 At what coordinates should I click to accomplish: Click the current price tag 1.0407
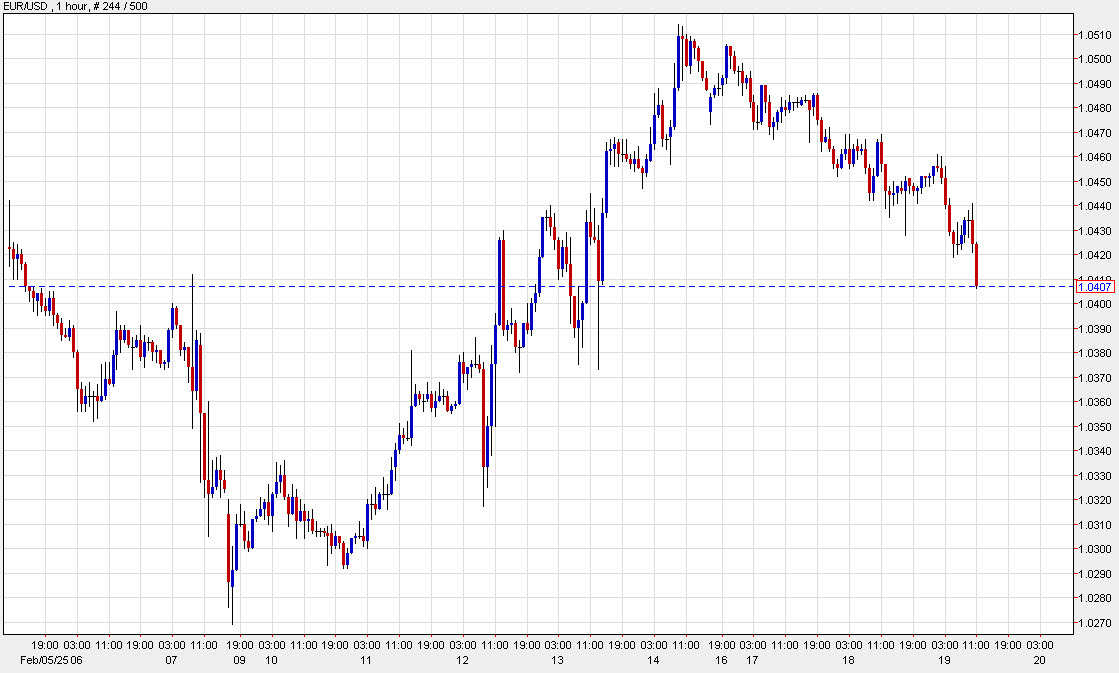pyautogui.click(x=1095, y=287)
